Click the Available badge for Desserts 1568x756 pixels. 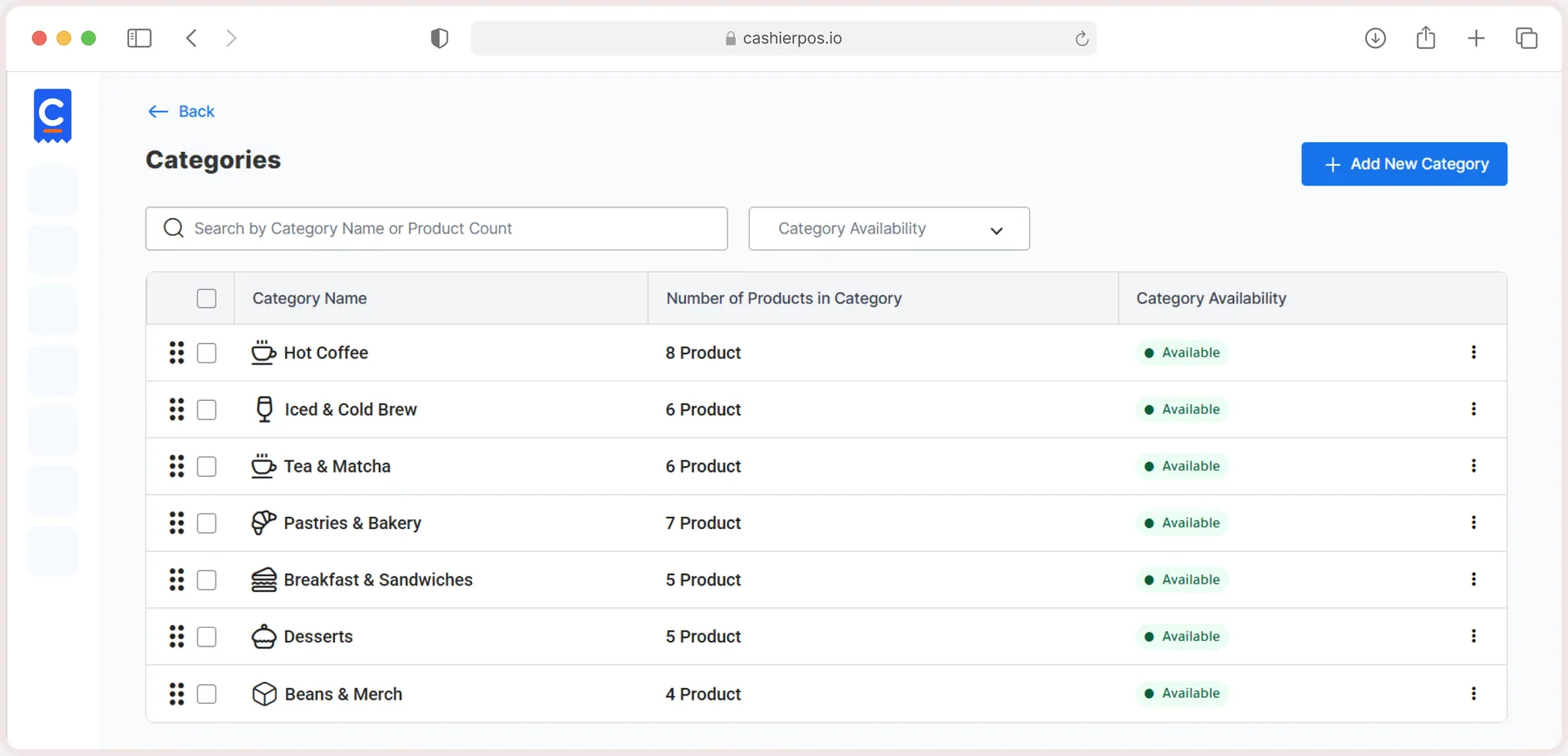[x=1182, y=636]
